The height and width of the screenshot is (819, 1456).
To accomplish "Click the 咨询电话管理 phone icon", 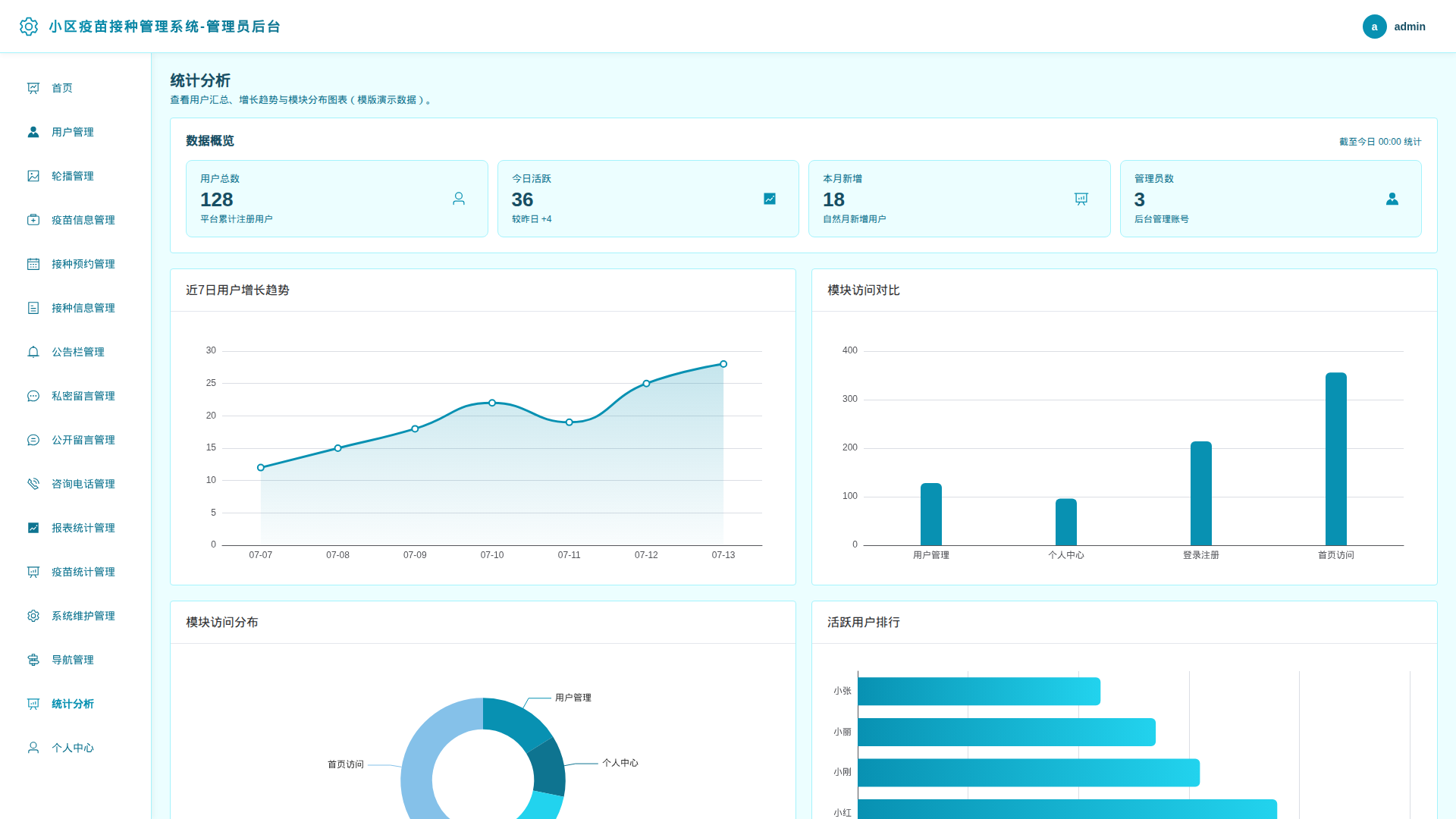I will click(x=33, y=484).
